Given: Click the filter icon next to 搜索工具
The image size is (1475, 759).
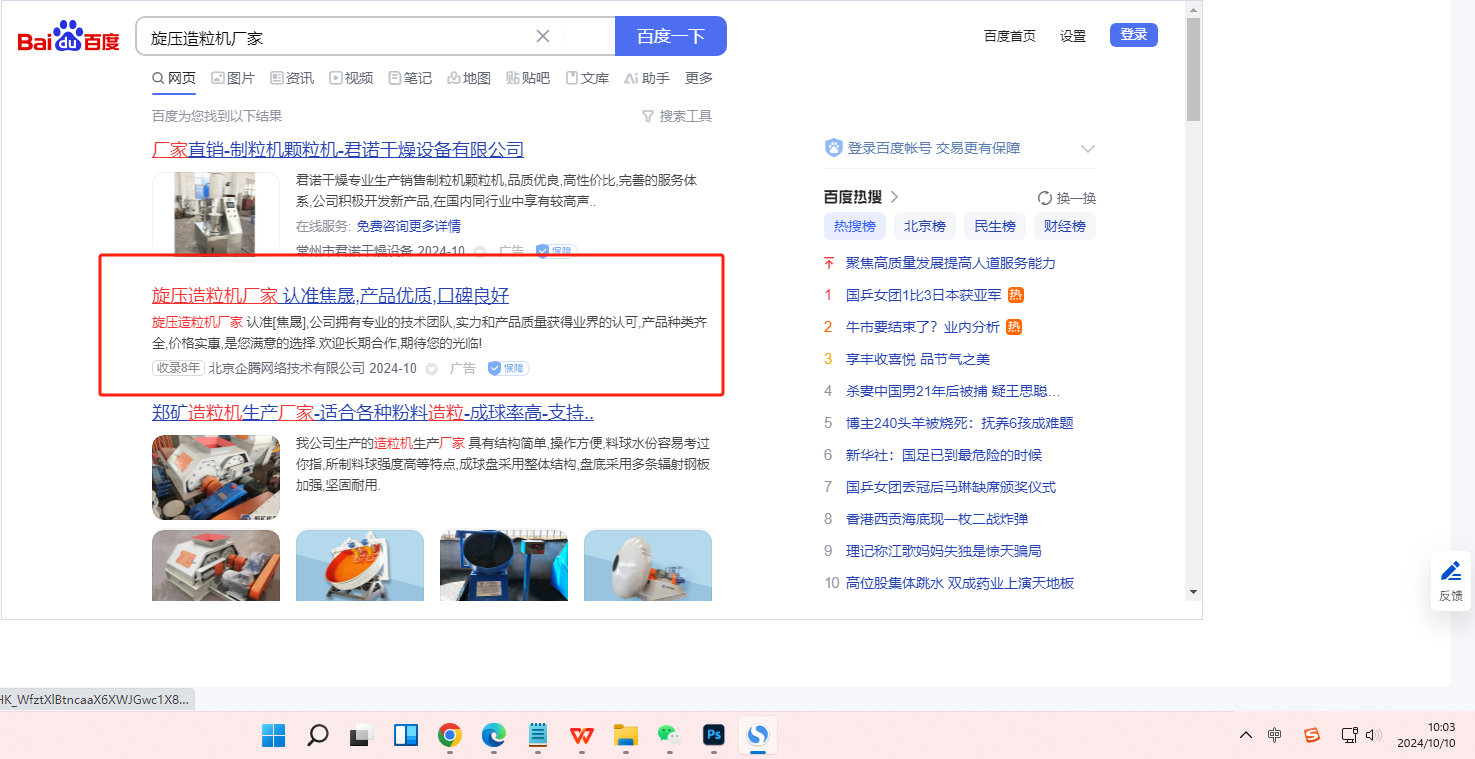Looking at the screenshot, I should (647, 116).
